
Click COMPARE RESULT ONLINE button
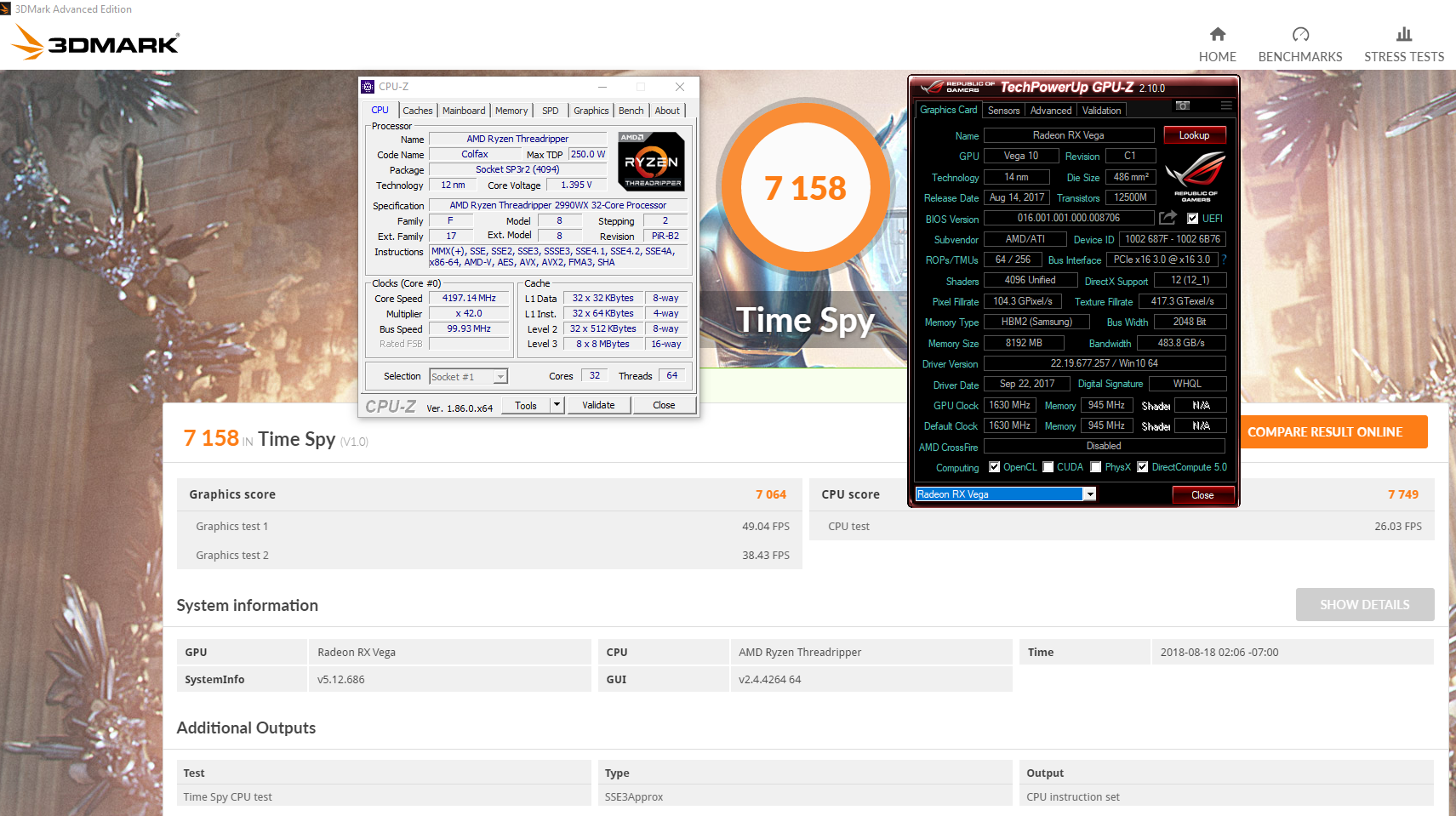(x=1325, y=432)
